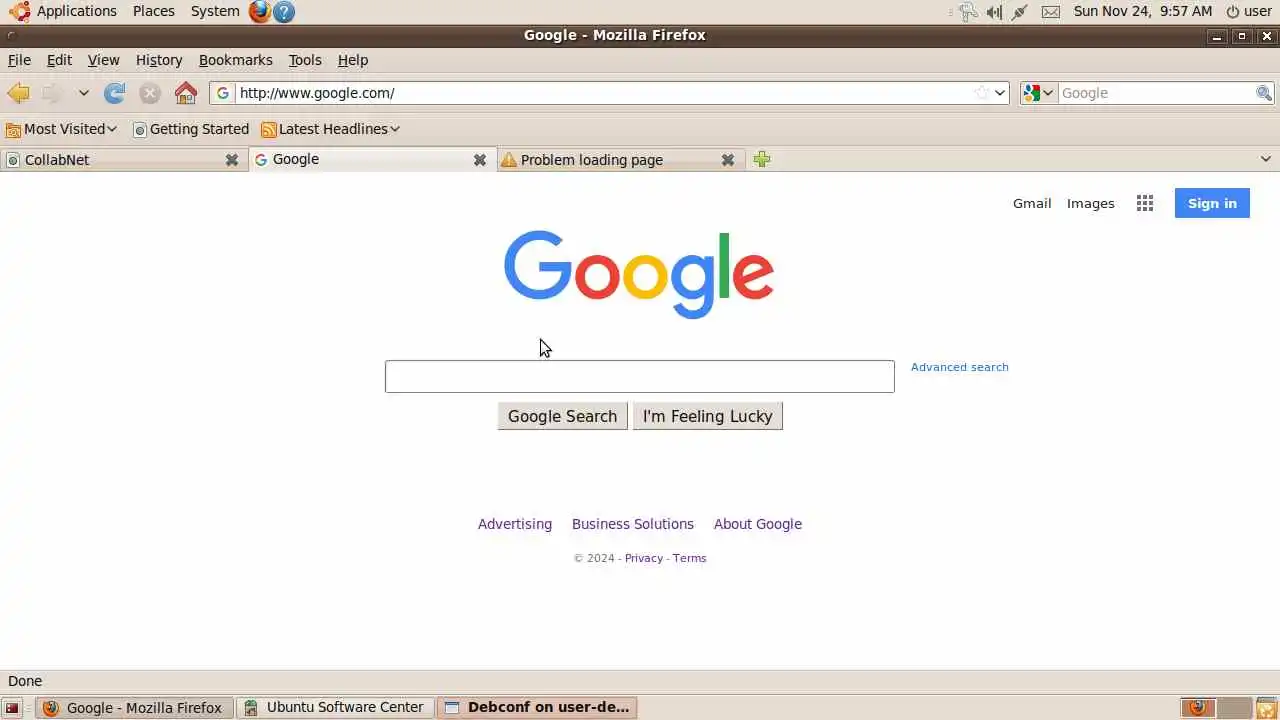Viewport: 1280px width, 720px height.
Task: Close the Problem loading page tab
Action: point(728,160)
